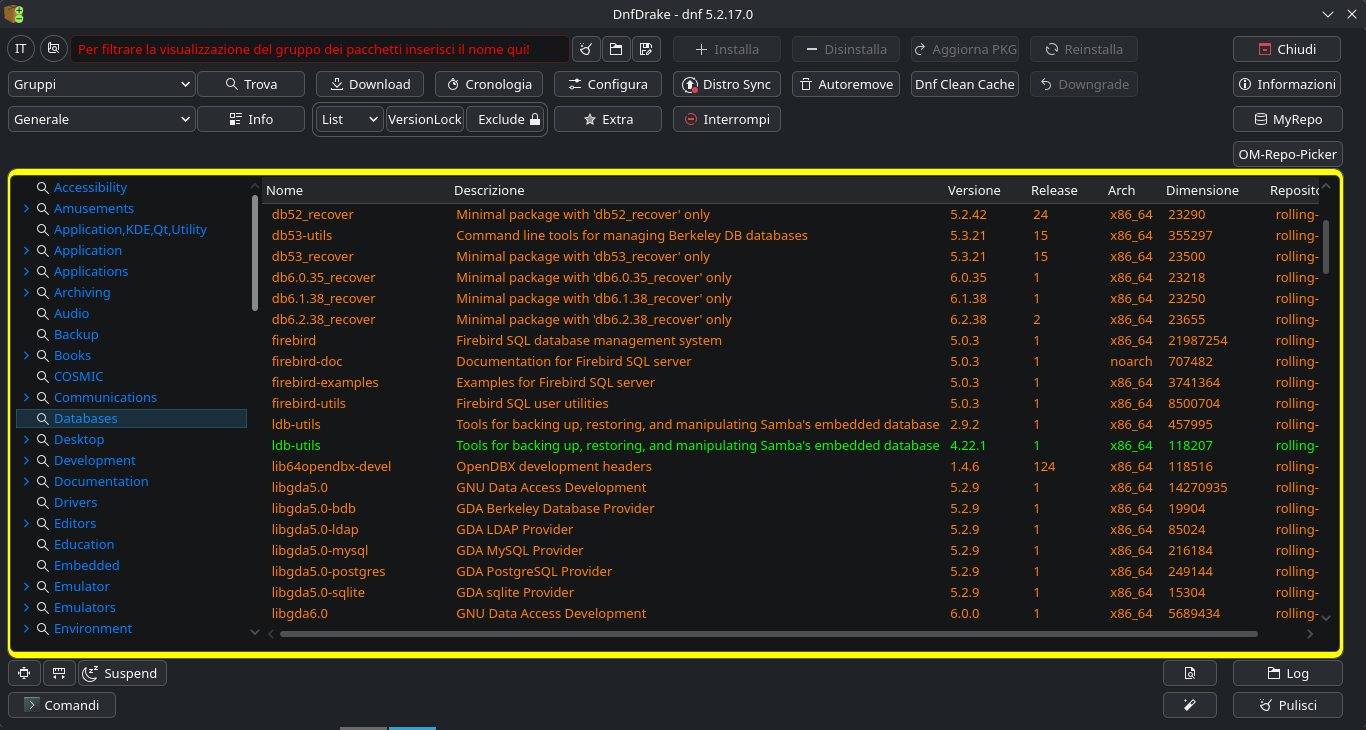Viewport: 1366px width, 730px height.
Task: Select the Databases category in the tree
Action: tap(86, 419)
